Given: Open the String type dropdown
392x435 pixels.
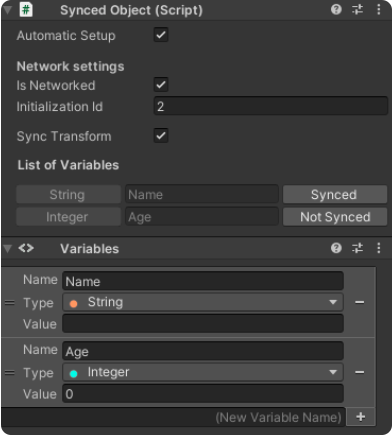Looking at the screenshot, I should 203,302.
